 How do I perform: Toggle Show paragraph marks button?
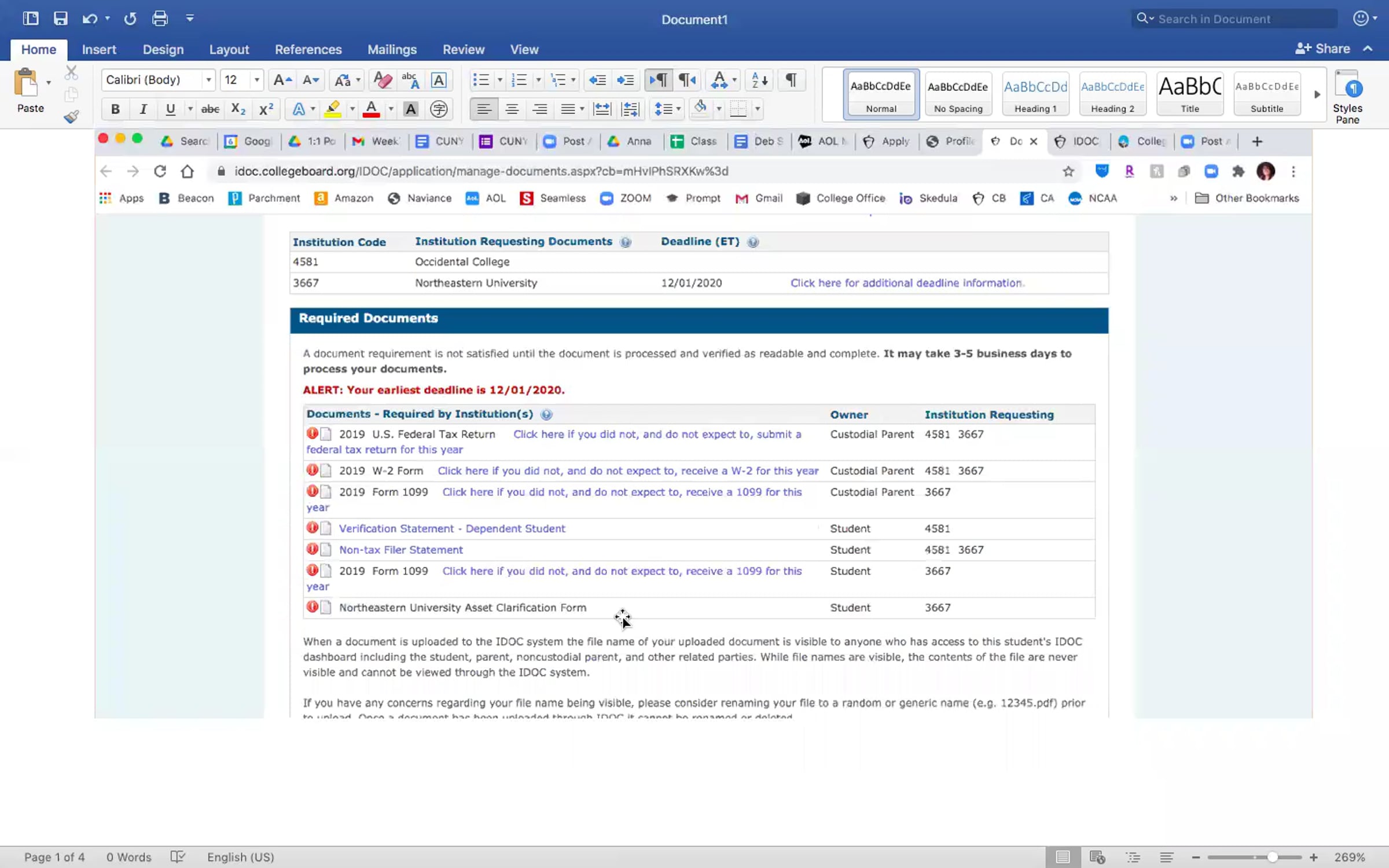click(x=791, y=80)
